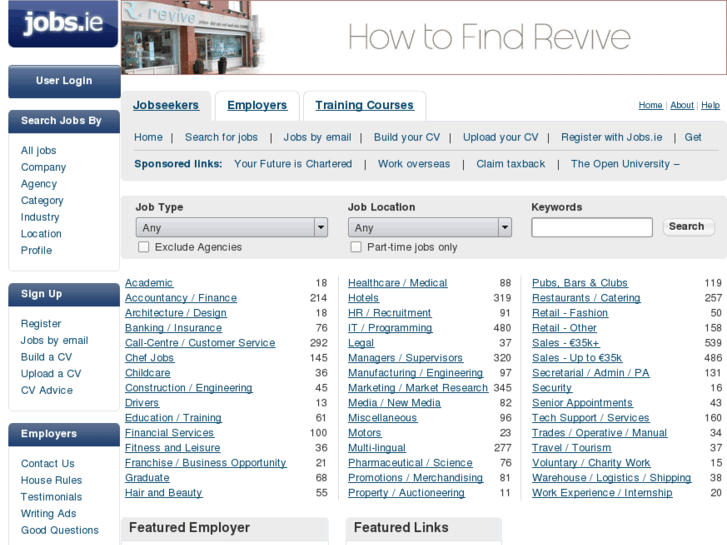Image resolution: width=727 pixels, height=545 pixels.
Task: Expand the Job Location dropdown
Action: (430, 227)
